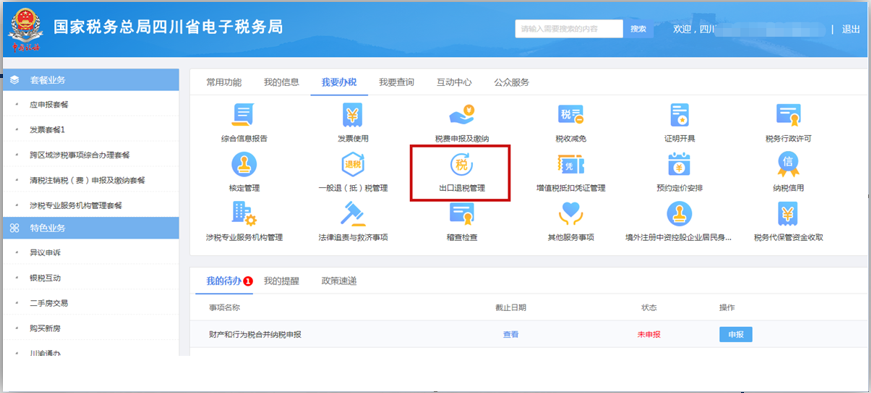Open 境外注册中资控股企业居民身份 icon
Image resolution: width=871 pixels, height=393 pixels.
tap(679, 214)
